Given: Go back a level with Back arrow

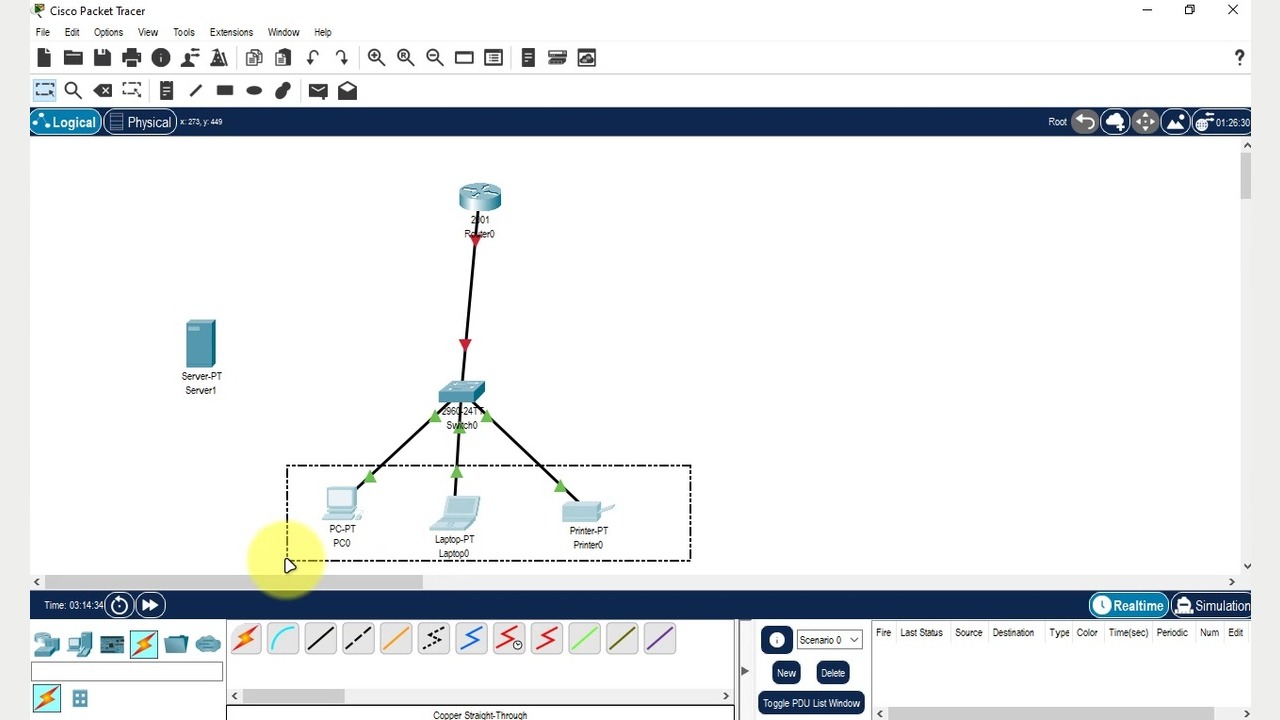Looking at the screenshot, I should tap(1085, 122).
